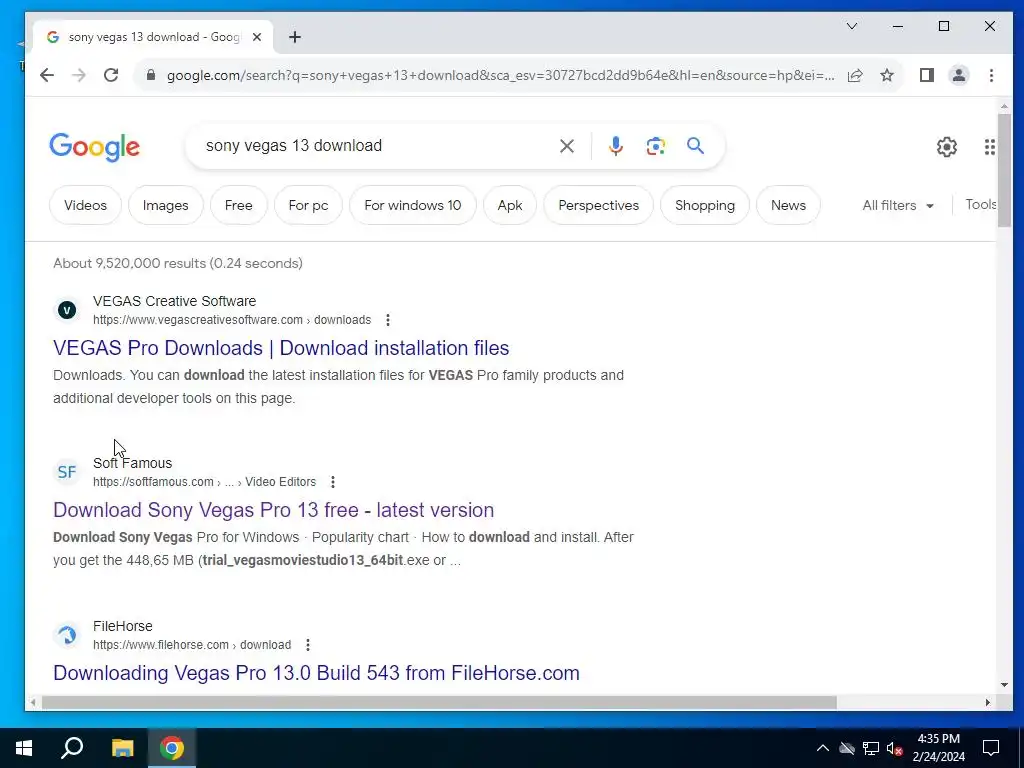1024x768 pixels.
Task: Close the sony vegas 13 download tab
Action: coord(257,37)
